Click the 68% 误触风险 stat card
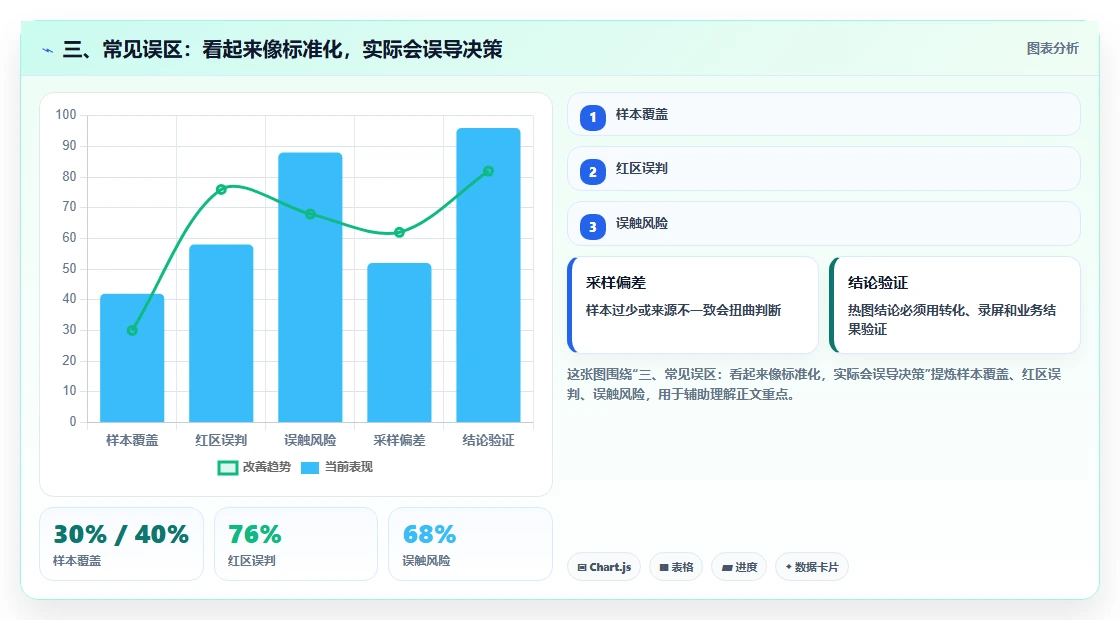1120x620 pixels. tap(470, 544)
